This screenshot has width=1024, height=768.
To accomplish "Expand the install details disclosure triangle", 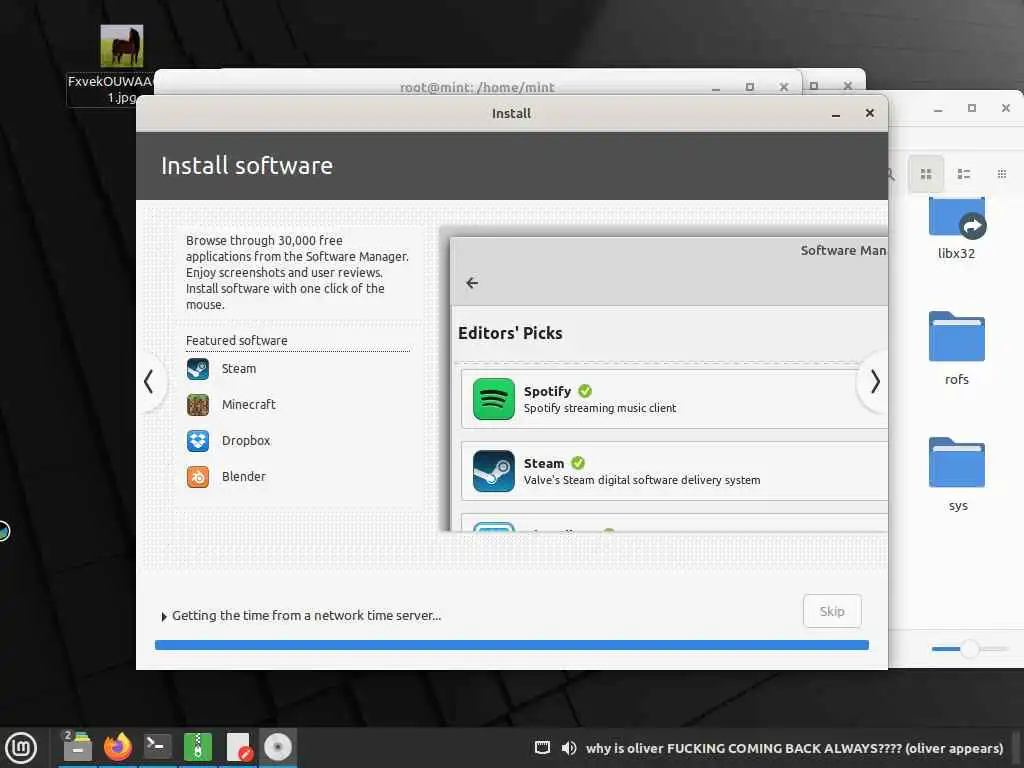I will (163, 616).
